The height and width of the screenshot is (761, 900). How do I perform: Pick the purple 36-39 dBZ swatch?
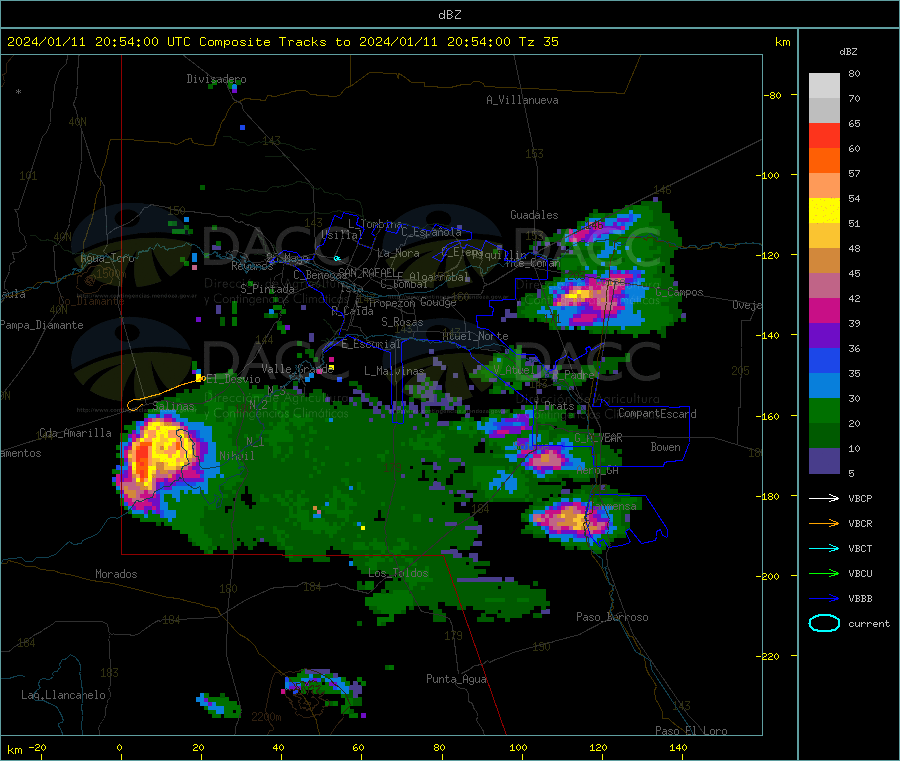tap(824, 336)
